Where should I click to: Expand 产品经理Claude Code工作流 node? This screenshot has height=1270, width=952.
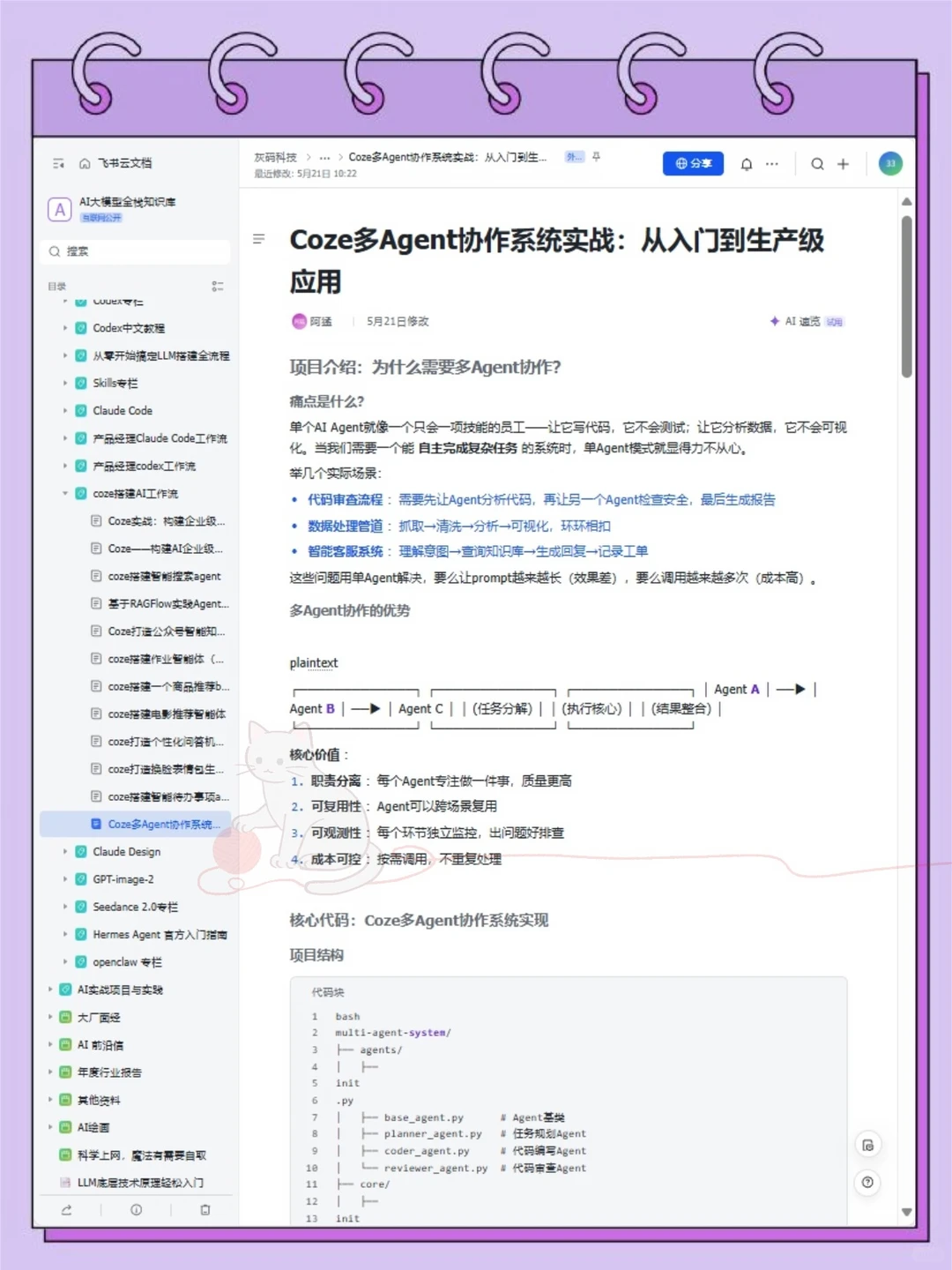tap(64, 438)
